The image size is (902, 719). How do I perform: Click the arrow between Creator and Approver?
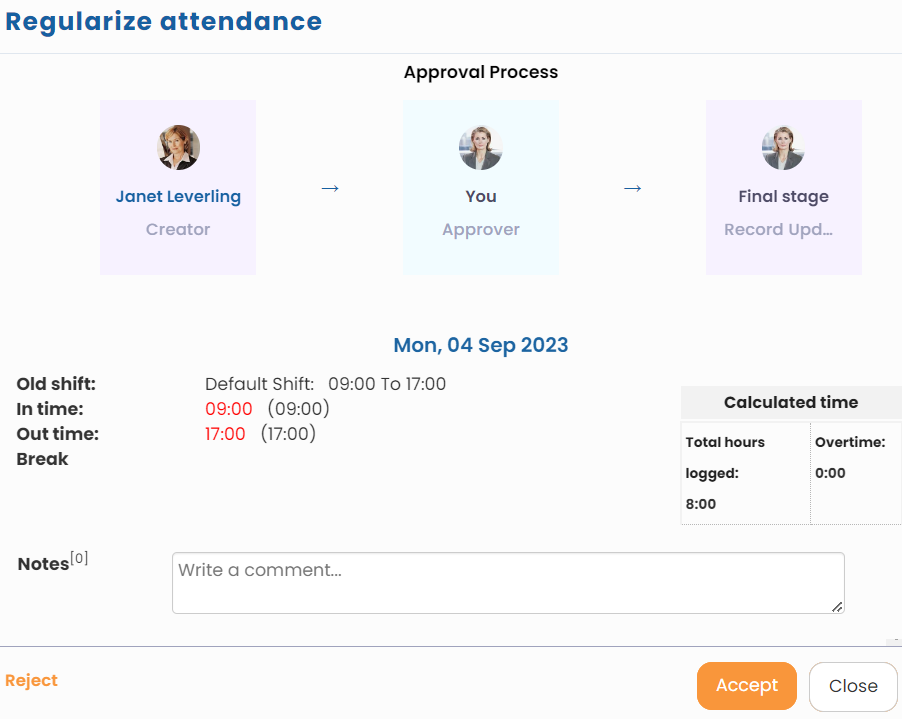point(330,188)
